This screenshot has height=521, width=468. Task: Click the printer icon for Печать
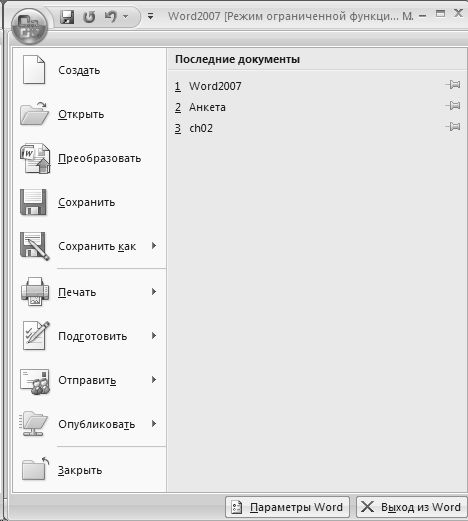pyautogui.click(x=35, y=292)
